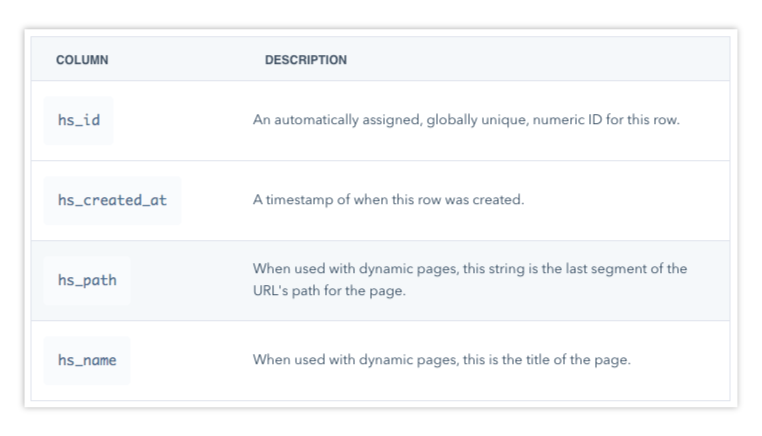Click the hs_path code label

87,280
